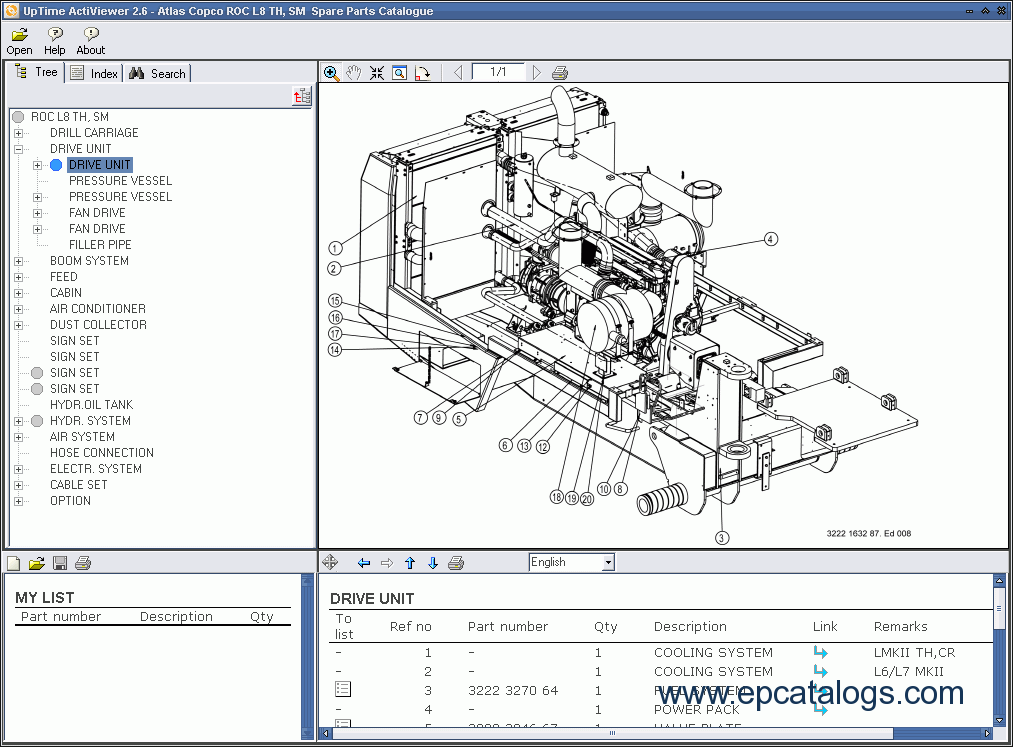
Task: Expand the BOOM SYSTEM tree node
Action: [18, 261]
